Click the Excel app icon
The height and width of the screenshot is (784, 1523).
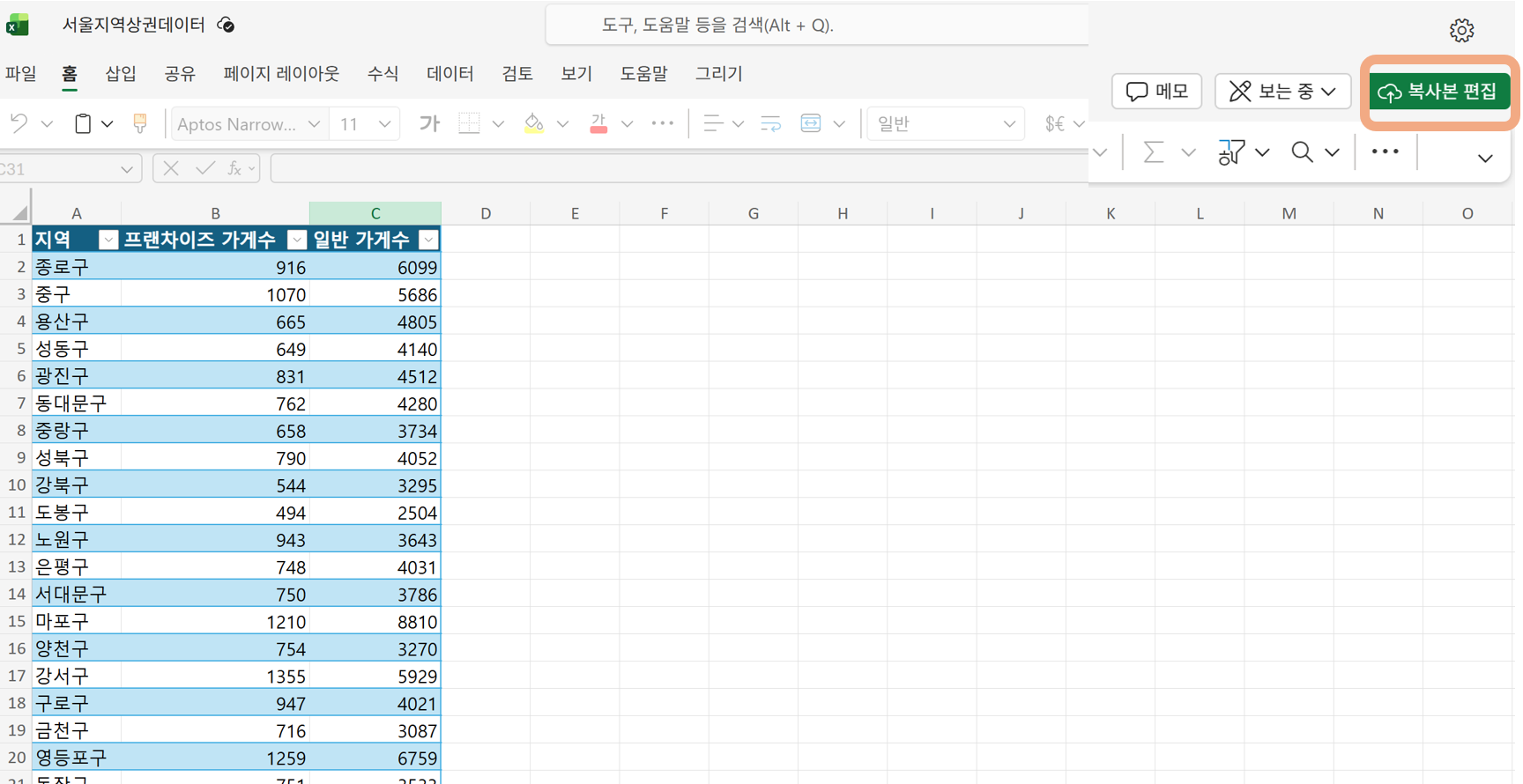click(18, 25)
